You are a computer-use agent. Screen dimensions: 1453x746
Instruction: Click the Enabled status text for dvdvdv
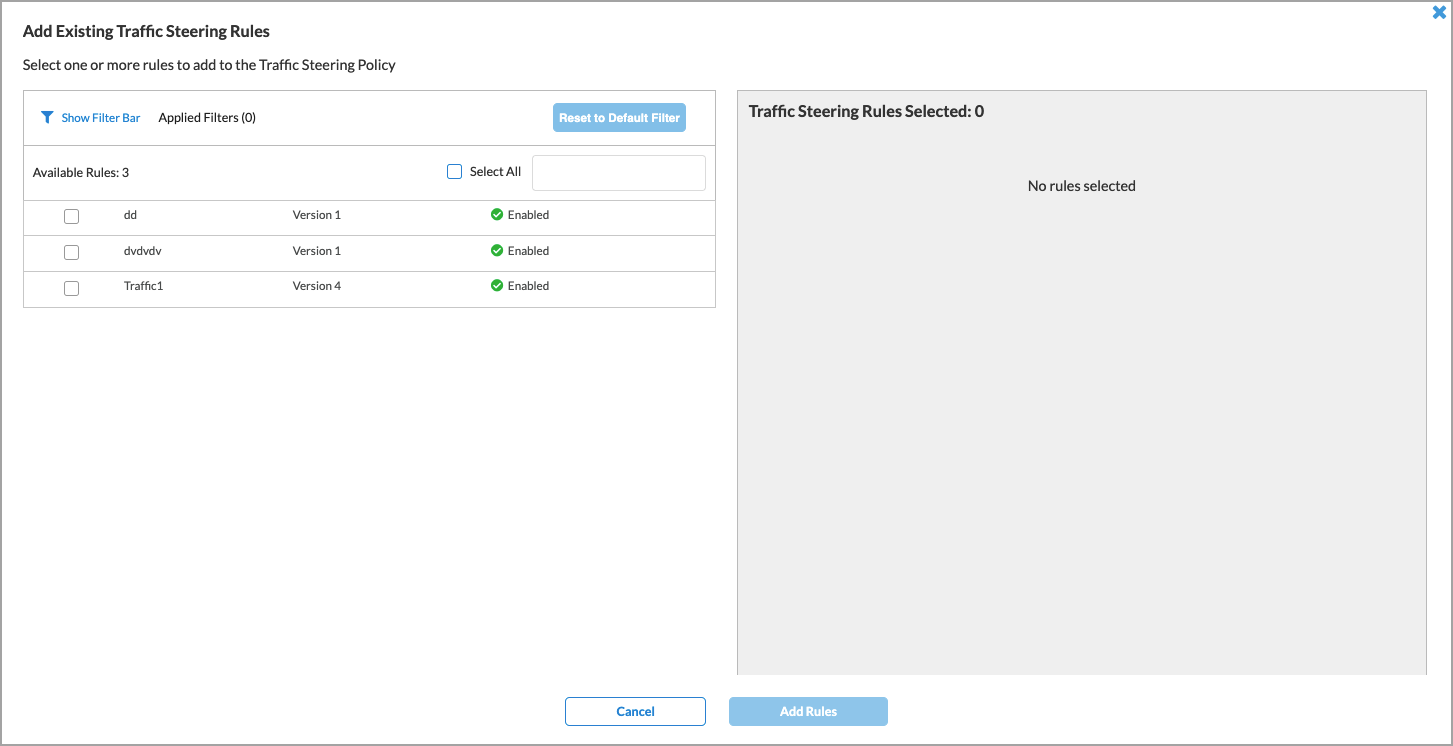(528, 250)
